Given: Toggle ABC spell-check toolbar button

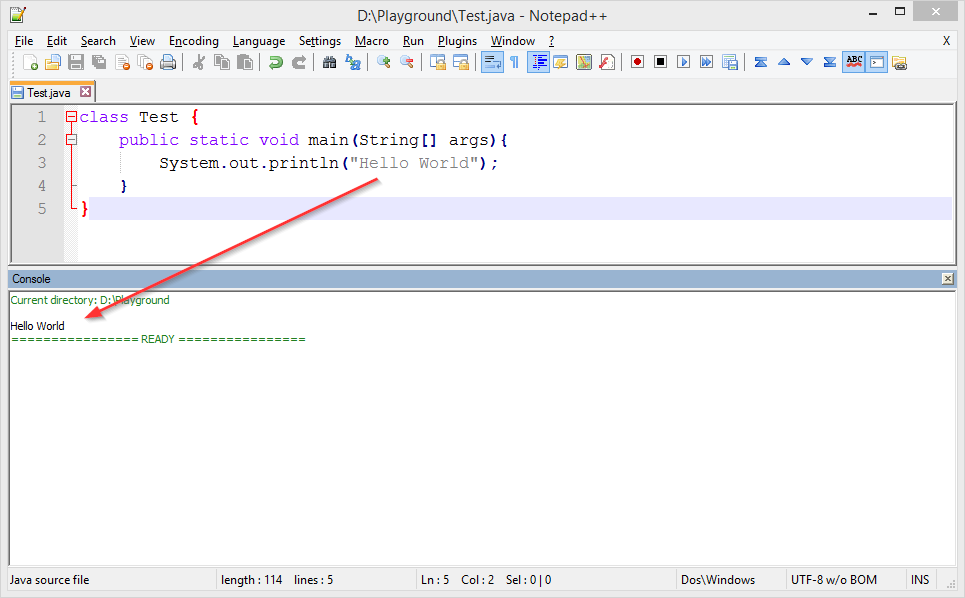Looking at the screenshot, I should pyautogui.click(x=854, y=62).
